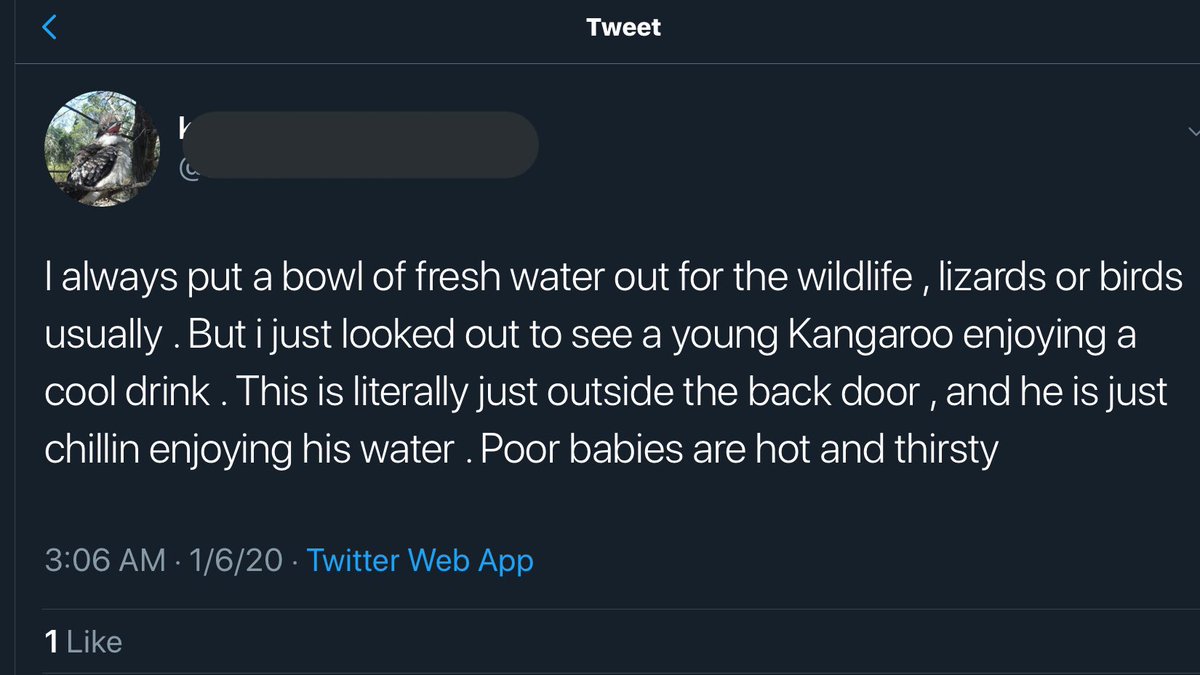This screenshot has height=675, width=1200.
Task: Open the Twitter Web App source link
Action: click(x=420, y=560)
